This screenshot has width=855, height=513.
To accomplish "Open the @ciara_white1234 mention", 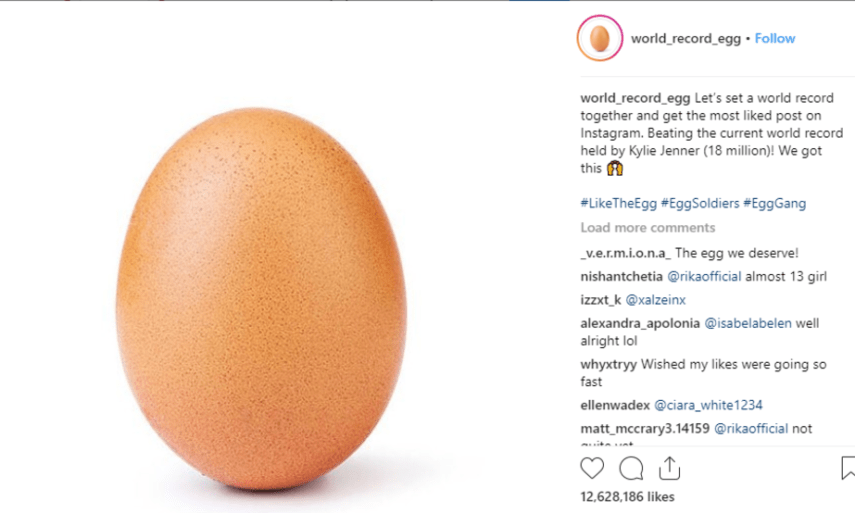I will click(x=708, y=405).
